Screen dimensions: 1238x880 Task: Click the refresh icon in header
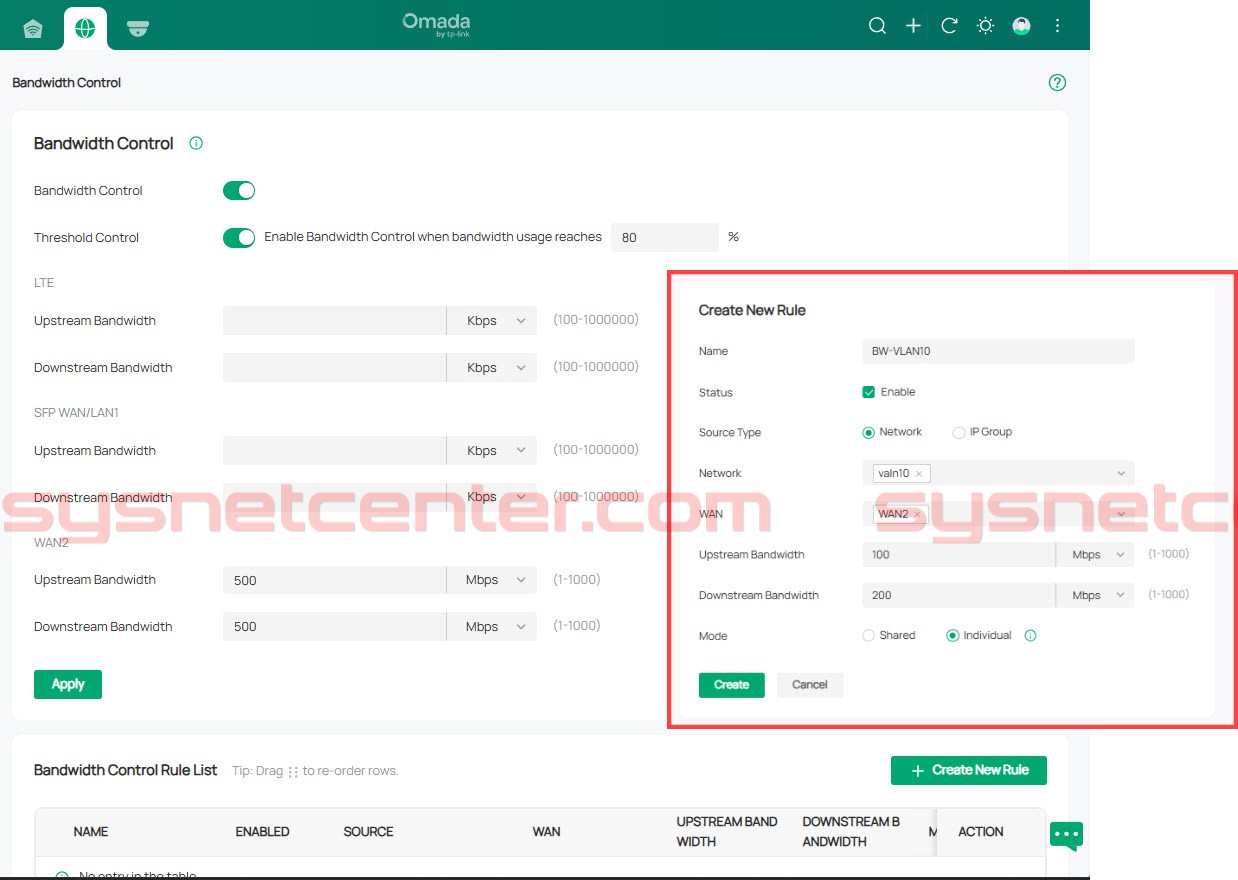pyautogui.click(x=949, y=26)
